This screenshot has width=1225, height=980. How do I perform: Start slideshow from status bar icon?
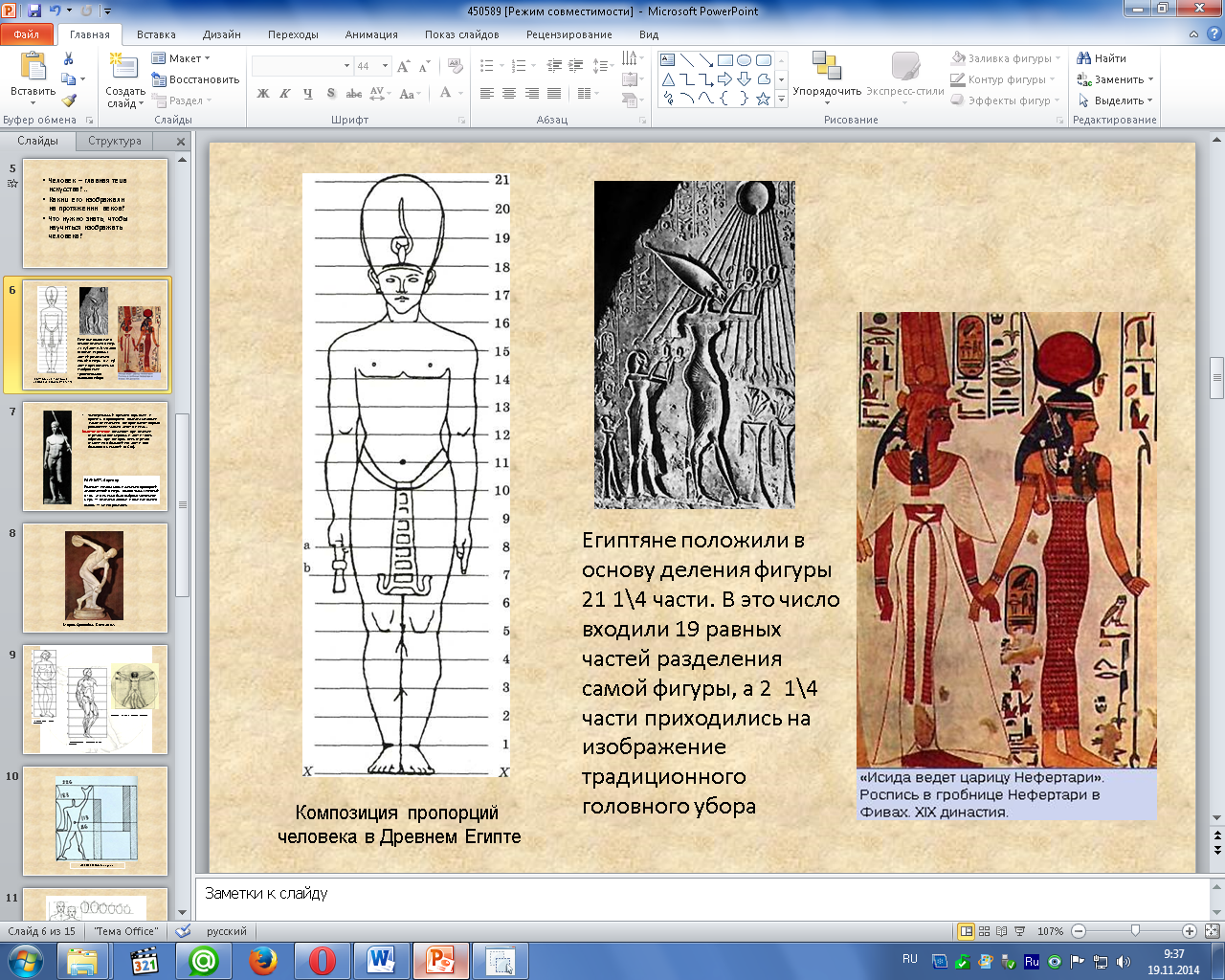click(1019, 931)
